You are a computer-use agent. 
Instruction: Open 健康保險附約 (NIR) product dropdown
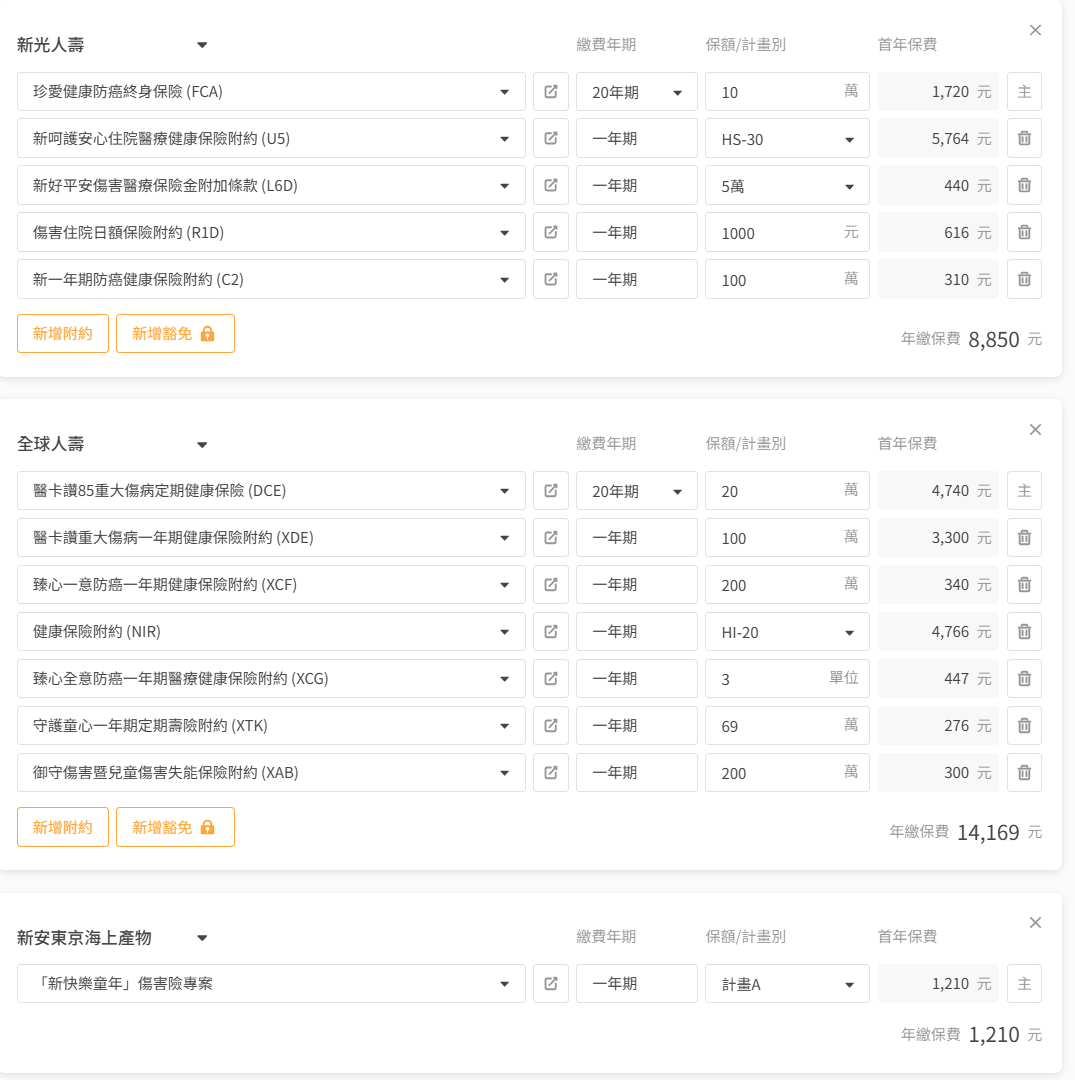(271, 632)
